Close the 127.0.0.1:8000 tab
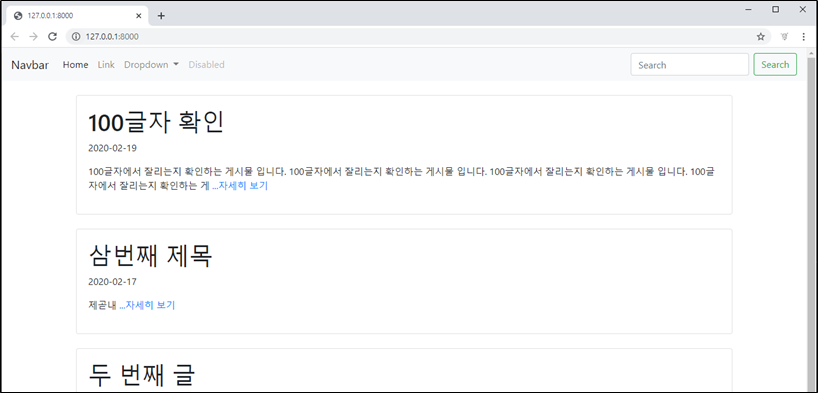Screen dimensions: 818x393 pyautogui.click(x=138, y=16)
